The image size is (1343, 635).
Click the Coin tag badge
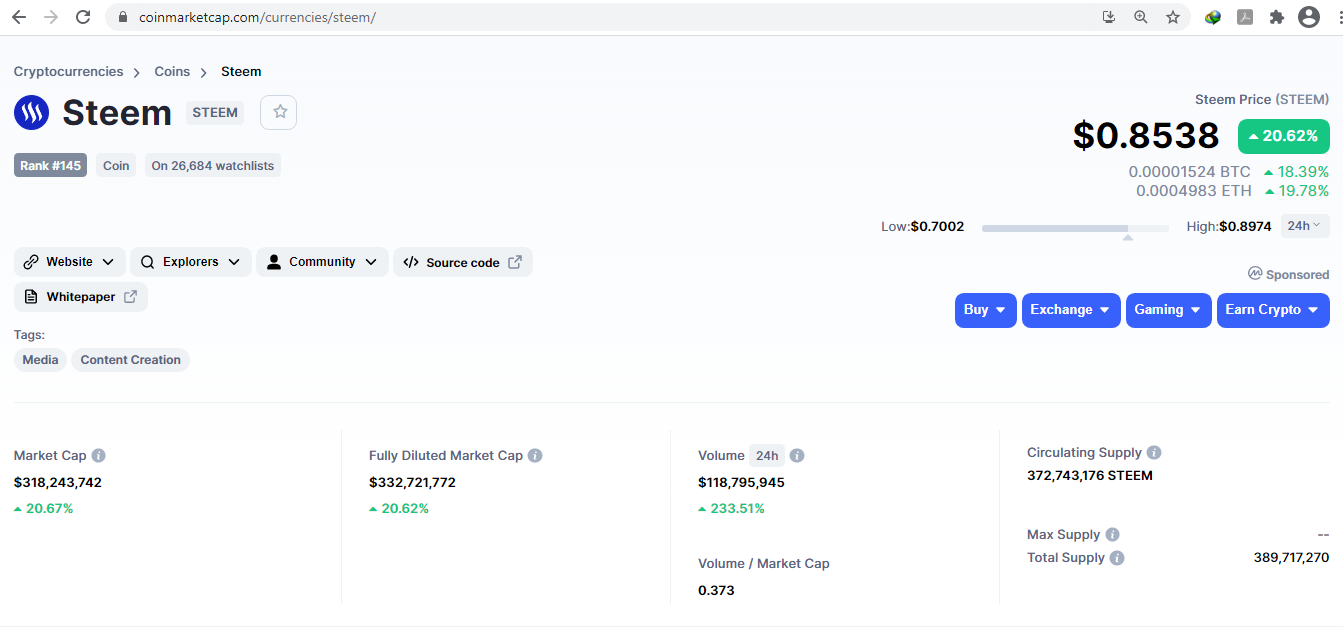116,165
